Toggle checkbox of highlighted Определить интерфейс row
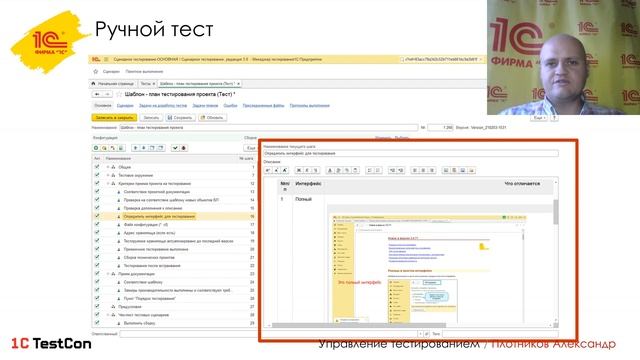Image resolution: width=640 pixels, height=360 pixels. click(97, 216)
